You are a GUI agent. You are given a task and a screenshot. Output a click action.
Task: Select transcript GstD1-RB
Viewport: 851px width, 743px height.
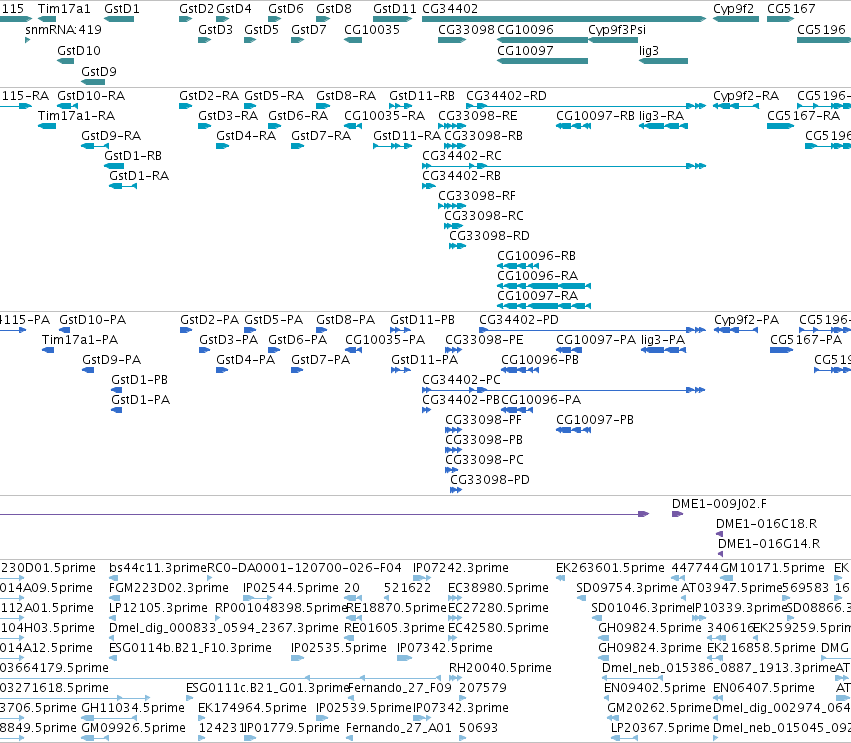point(133,156)
